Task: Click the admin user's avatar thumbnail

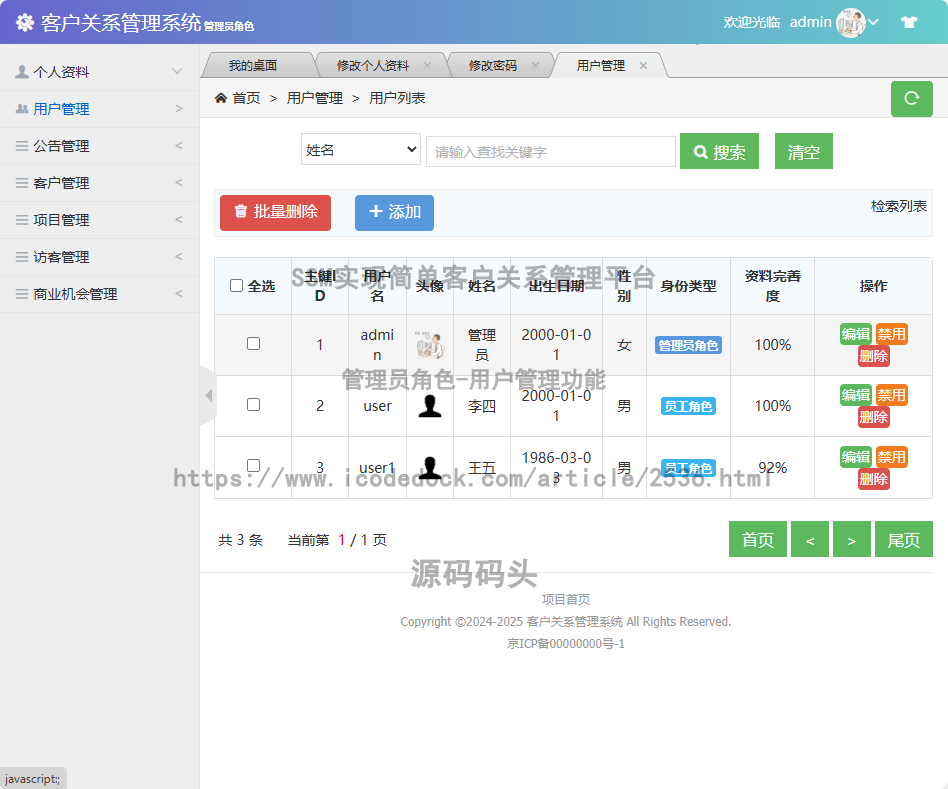Action: click(430, 345)
